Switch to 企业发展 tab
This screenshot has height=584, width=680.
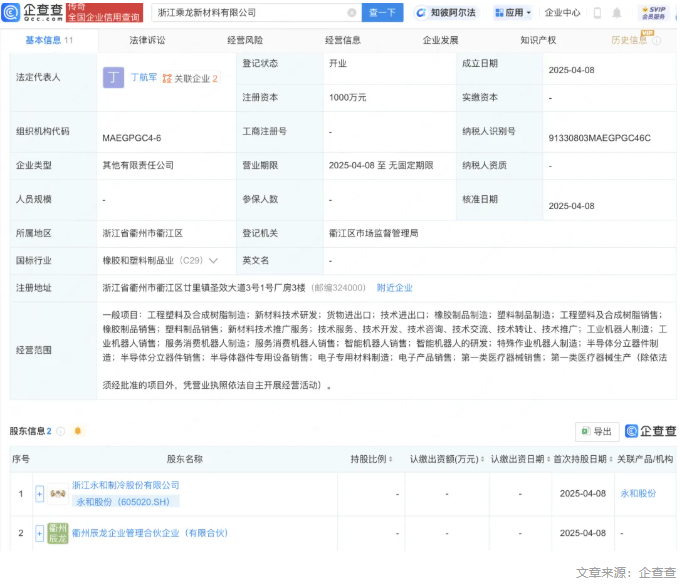[x=440, y=40]
